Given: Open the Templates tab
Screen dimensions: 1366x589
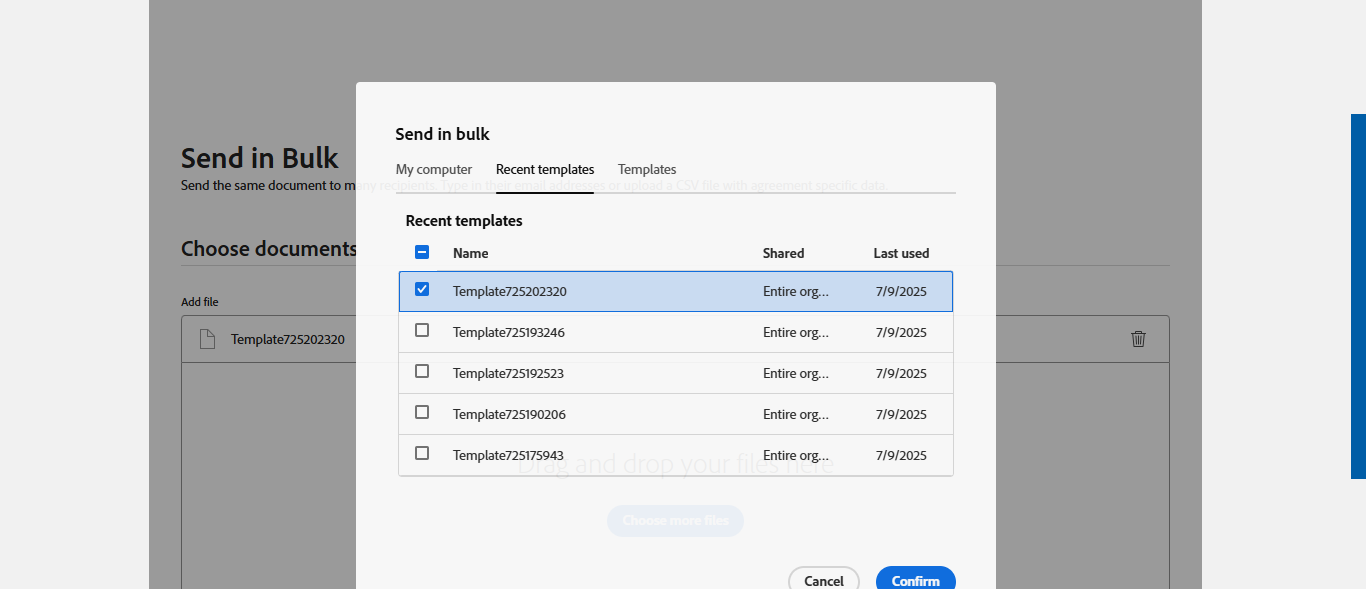Looking at the screenshot, I should 647,170.
